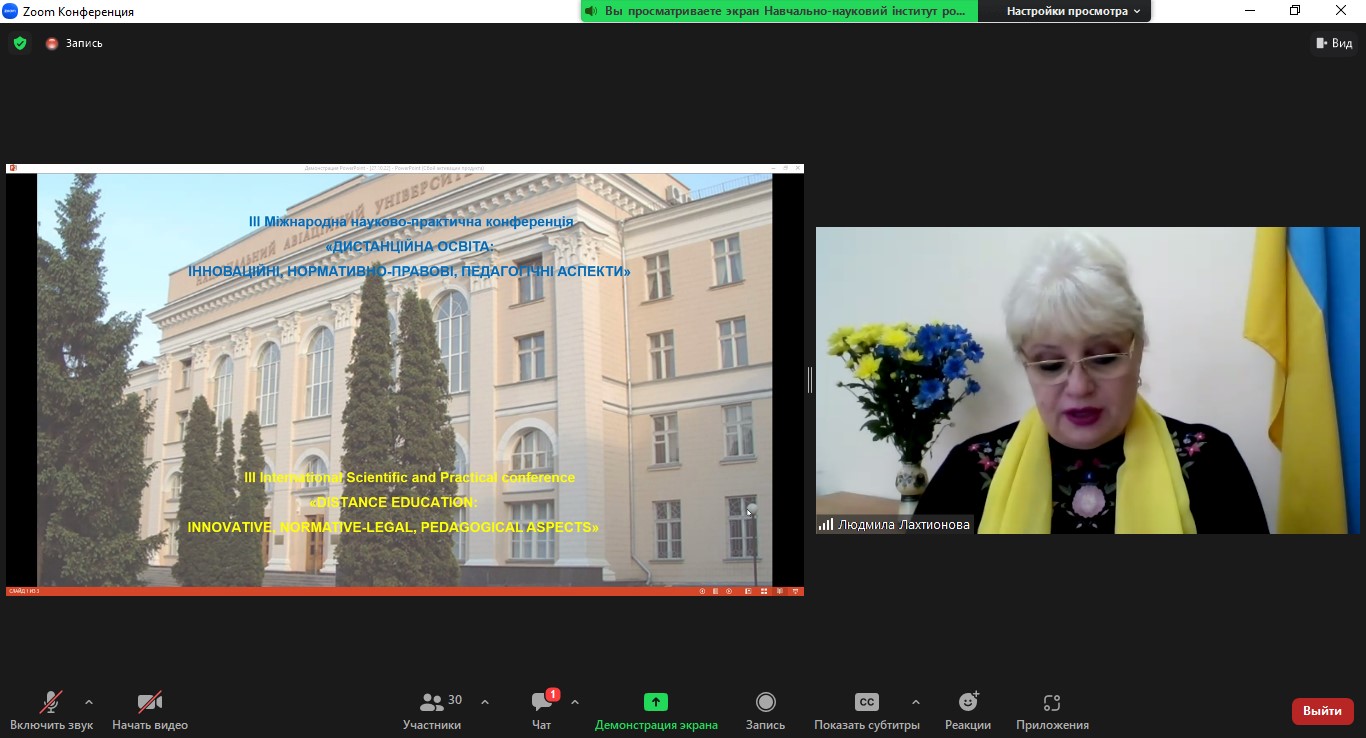Click the green encryption shield icon
This screenshot has height=738, width=1366.
coord(20,43)
